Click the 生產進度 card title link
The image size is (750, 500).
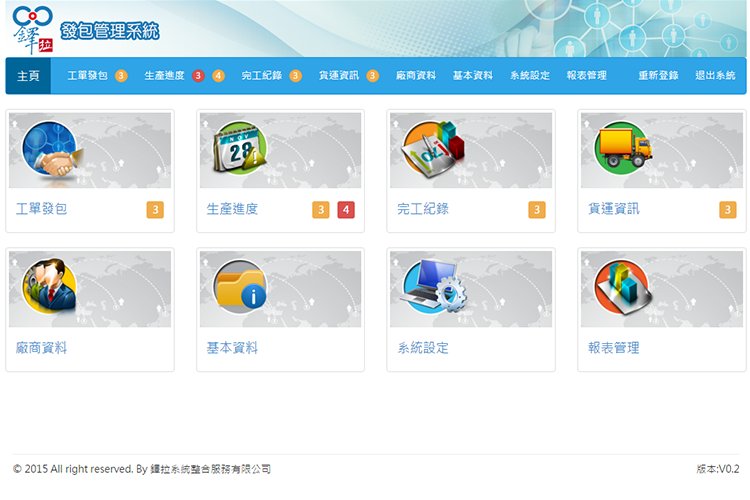pyautogui.click(x=232, y=209)
